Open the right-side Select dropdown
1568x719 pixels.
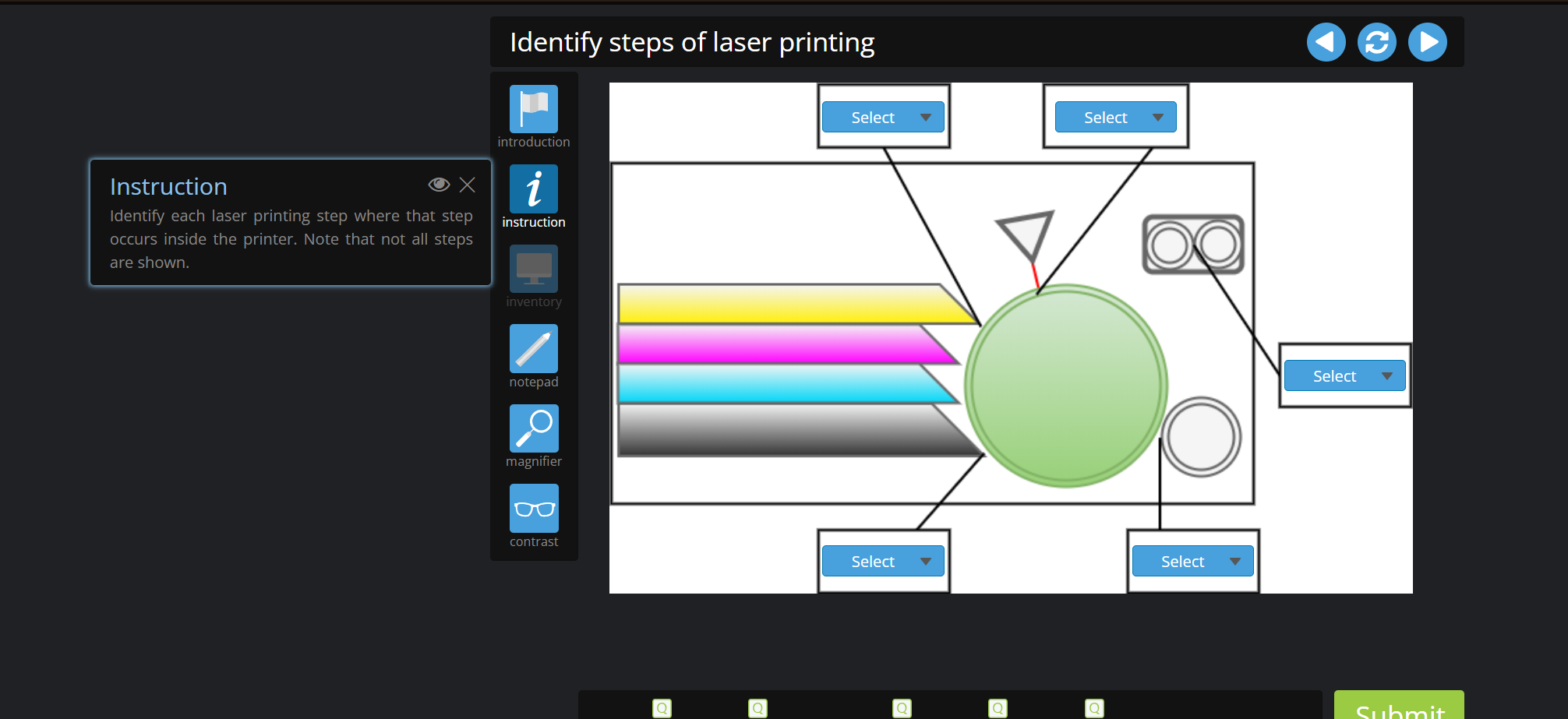pyautogui.click(x=1344, y=375)
